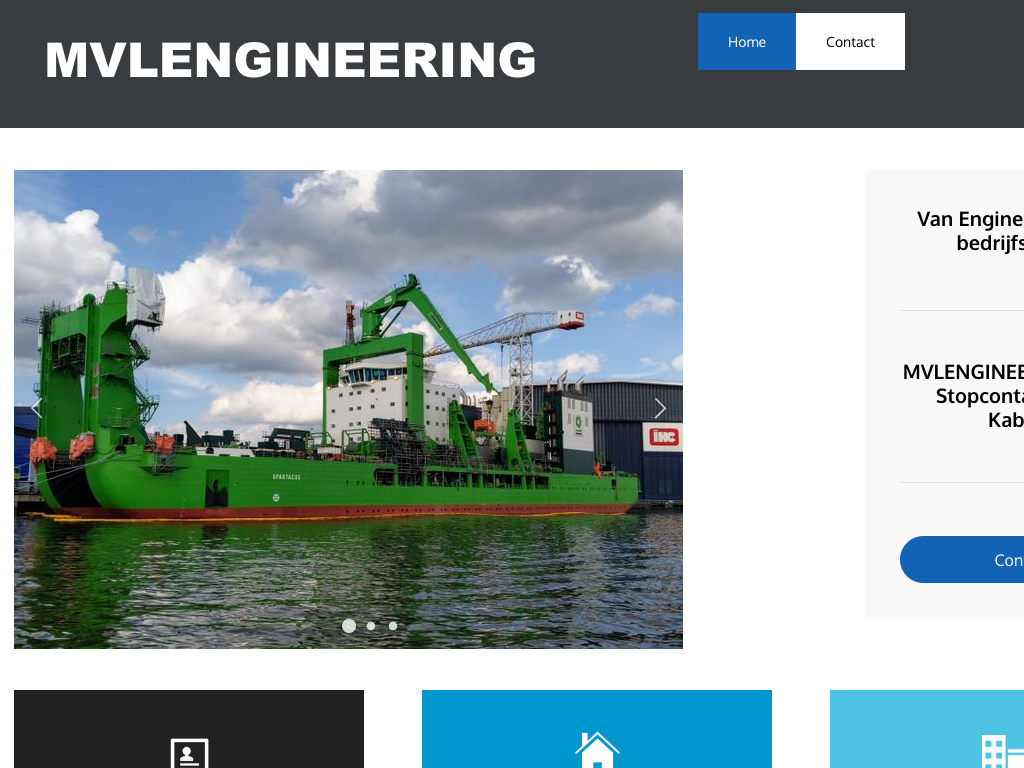1024x768 pixels.
Task: Click the blue rounded Contact button
Action: [962, 560]
